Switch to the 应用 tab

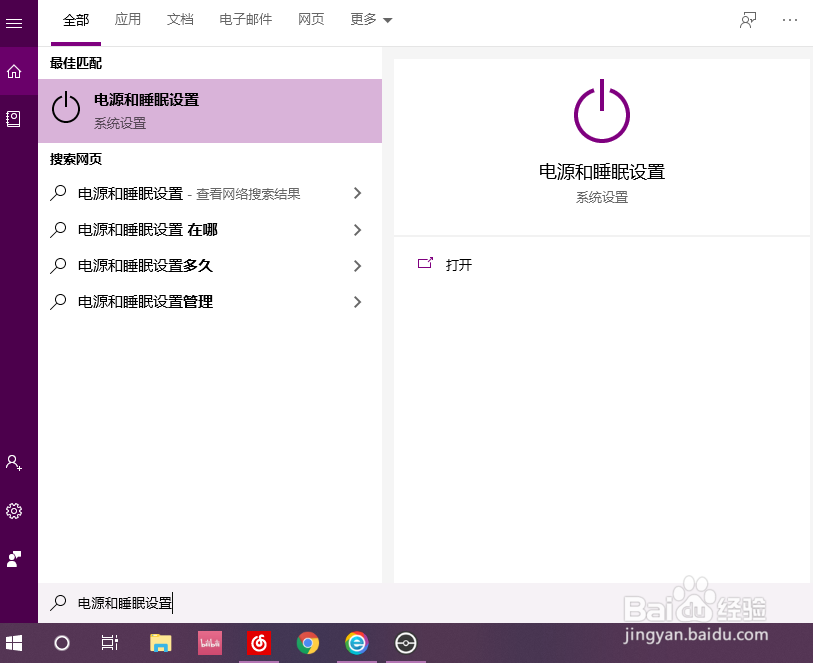(x=128, y=20)
